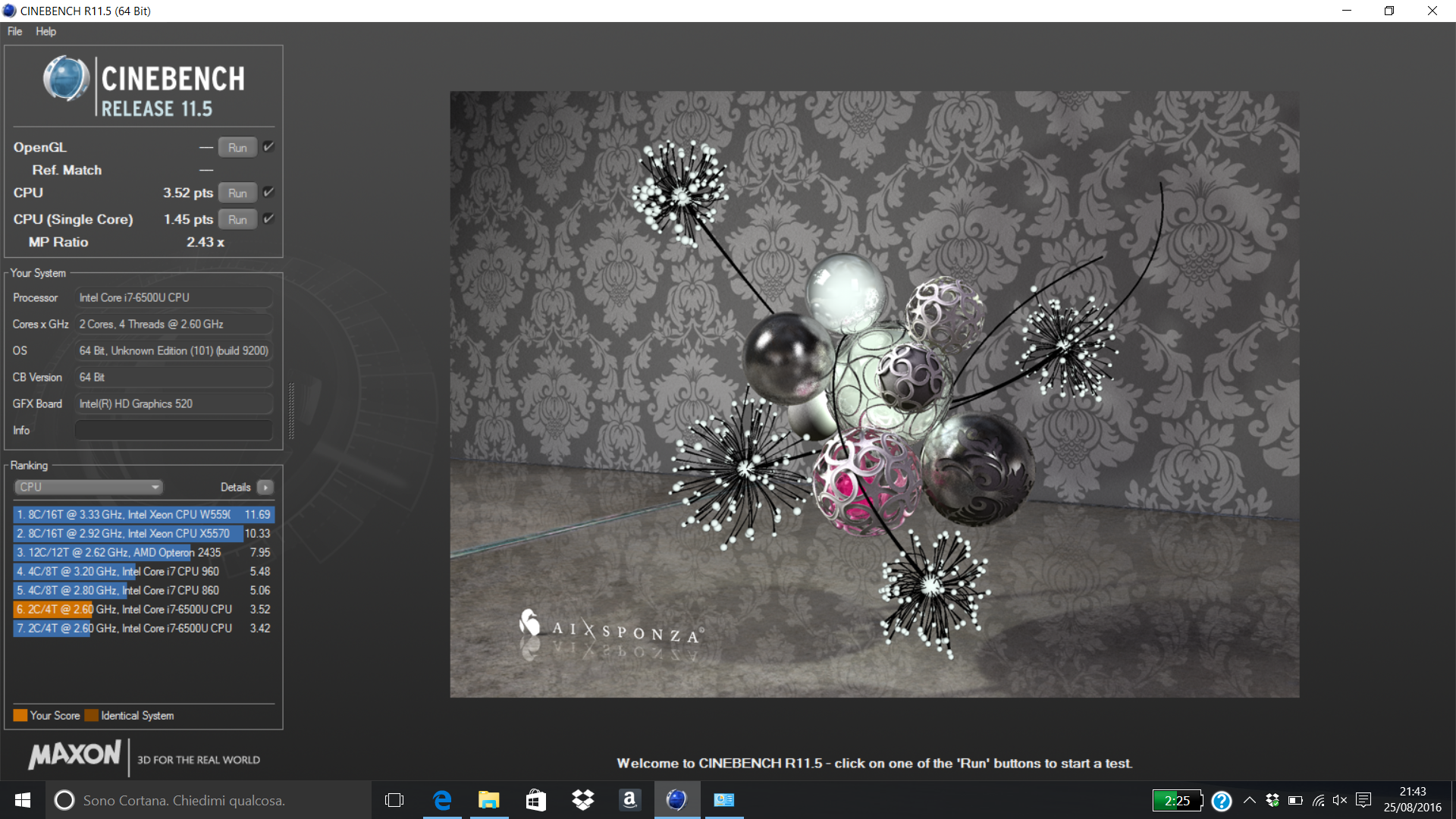Click the Info input field
1456x819 pixels.
[174, 430]
